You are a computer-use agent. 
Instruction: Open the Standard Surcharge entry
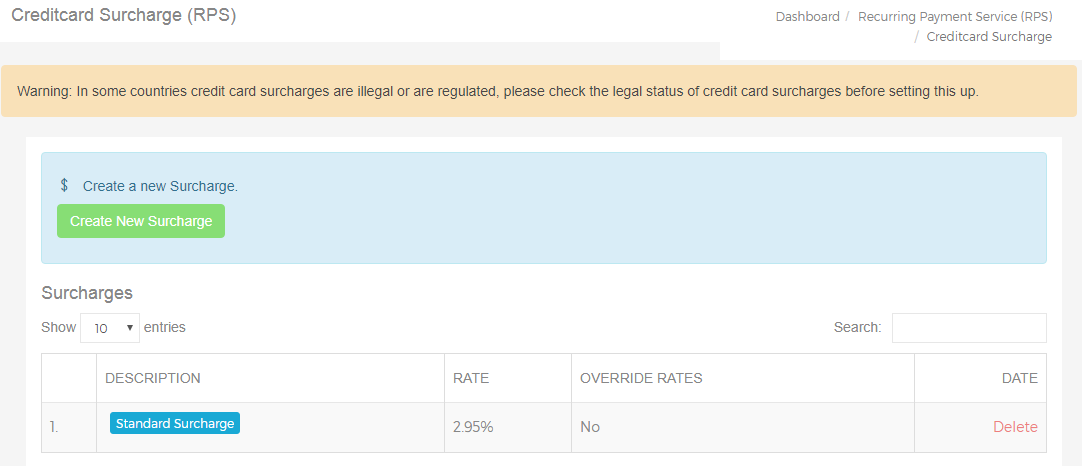click(175, 423)
